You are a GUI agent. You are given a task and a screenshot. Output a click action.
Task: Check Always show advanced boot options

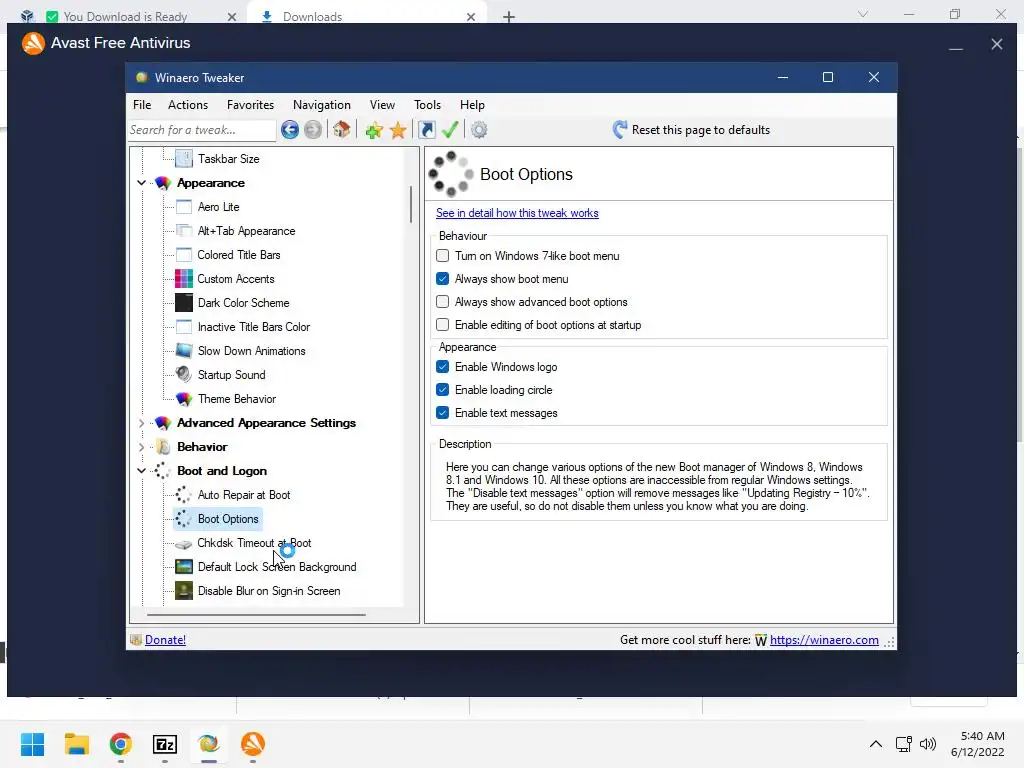click(443, 302)
